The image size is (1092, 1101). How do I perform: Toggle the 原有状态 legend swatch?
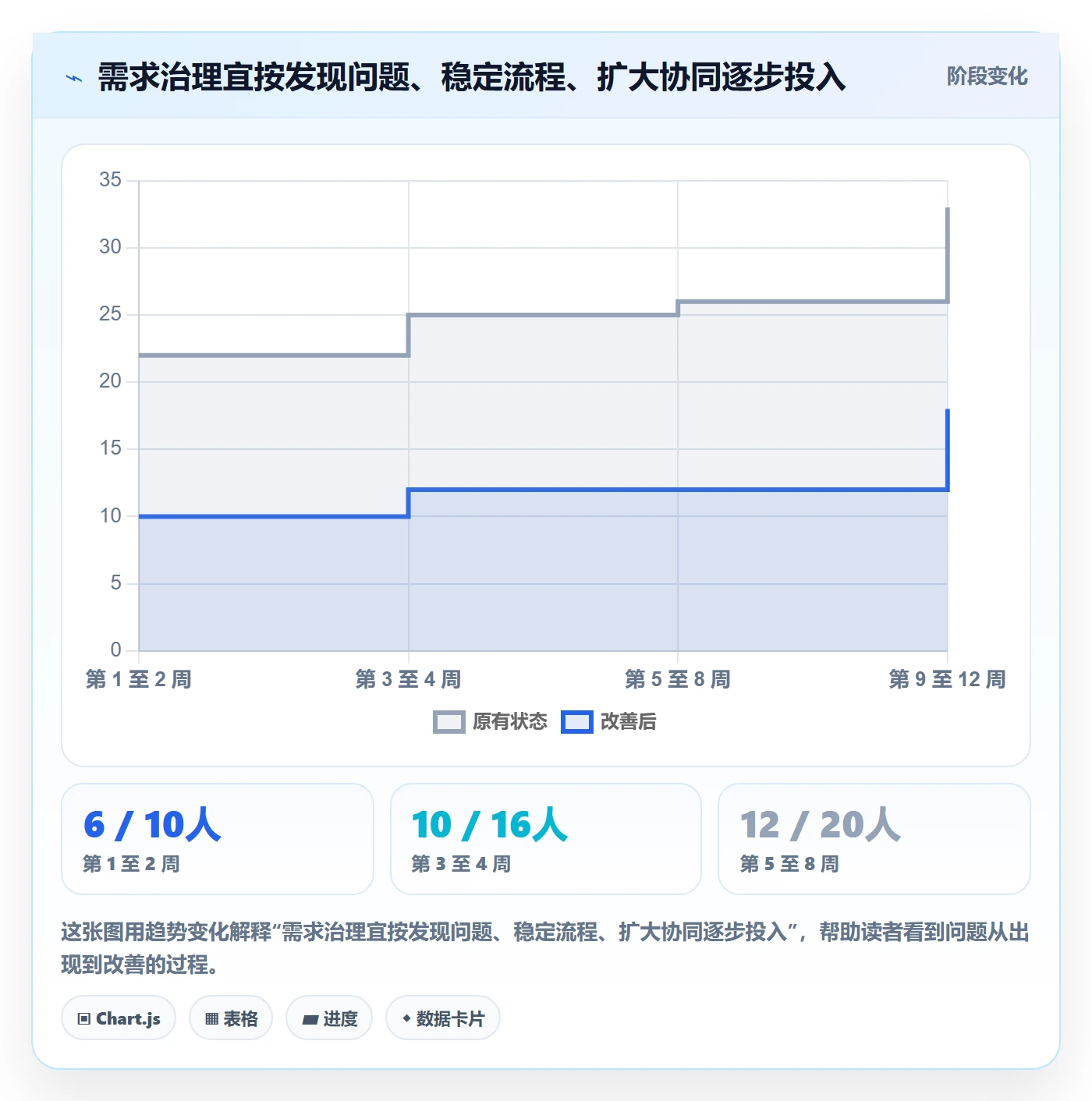[449, 722]
